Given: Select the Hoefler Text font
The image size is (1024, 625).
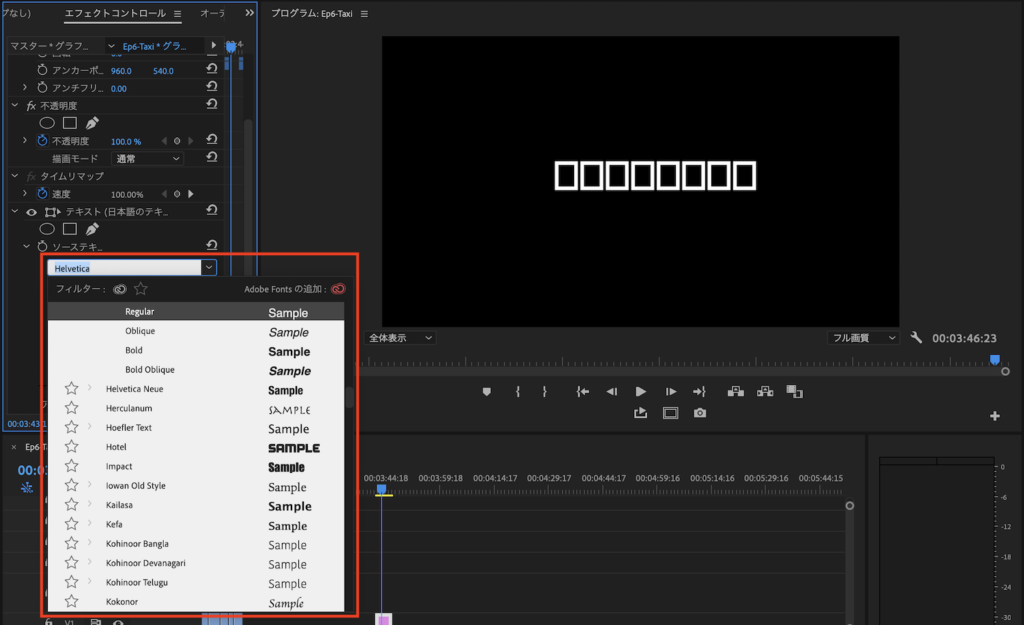Looking at the screenshot, I should [x=129, y=428].
